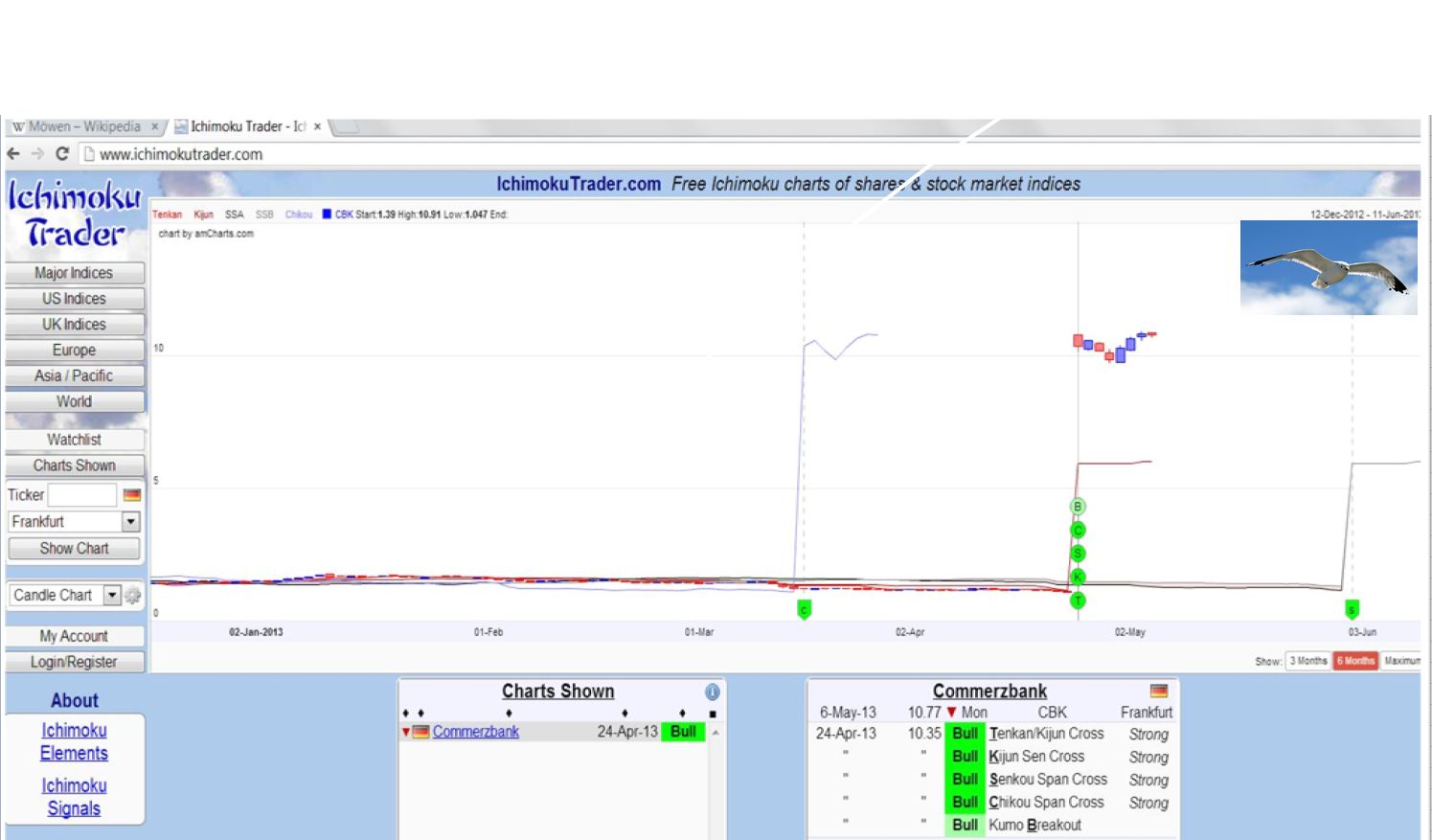Image resolution: width=1432 pixels, height=840 pixels.
Task: Click the Ticker input field
Action: 82,495
